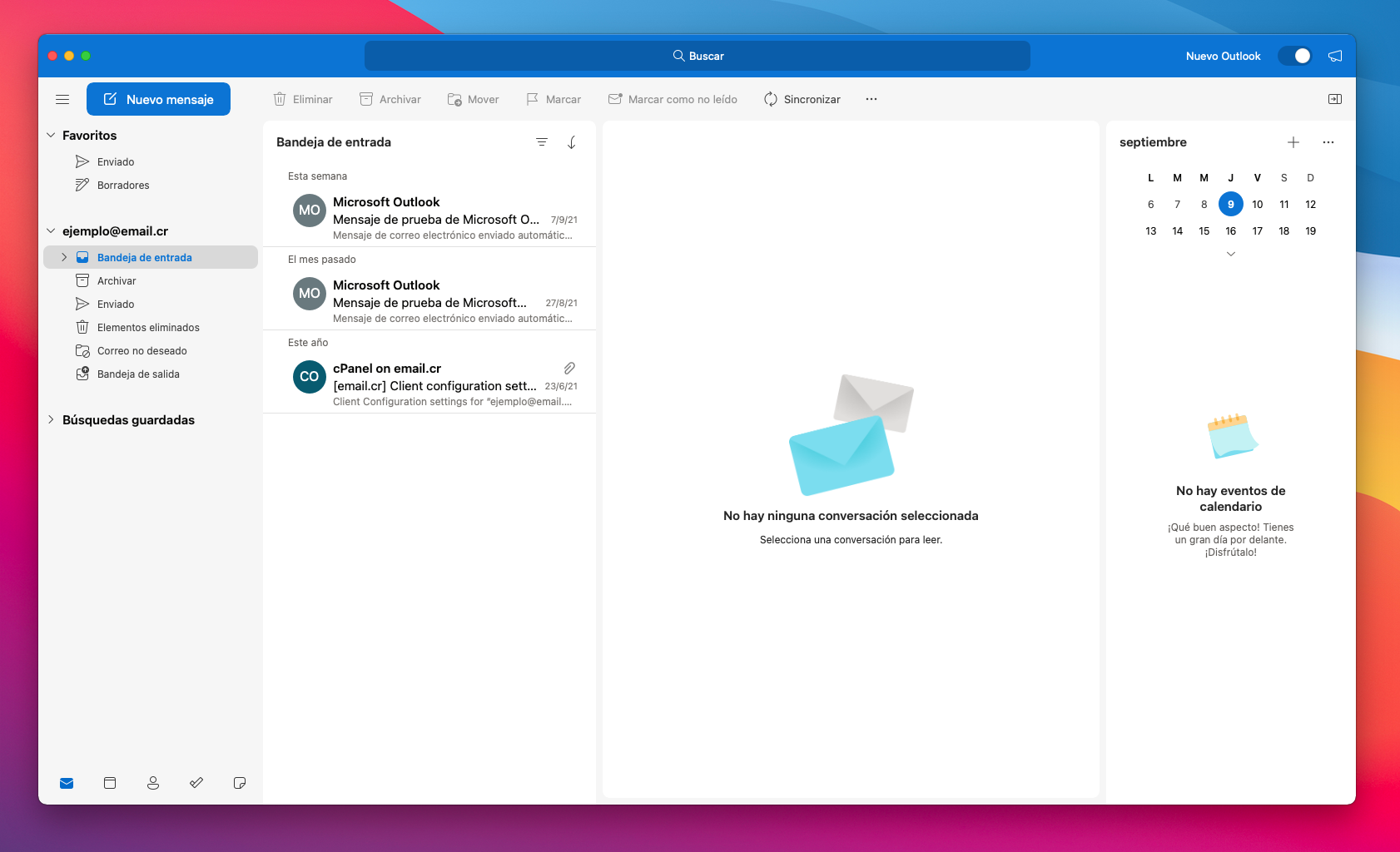The height and width of the screenshot is (852, 1400).
Task: Toggle the hamburger sidebar menu
Action: click(x=62, y=99)
